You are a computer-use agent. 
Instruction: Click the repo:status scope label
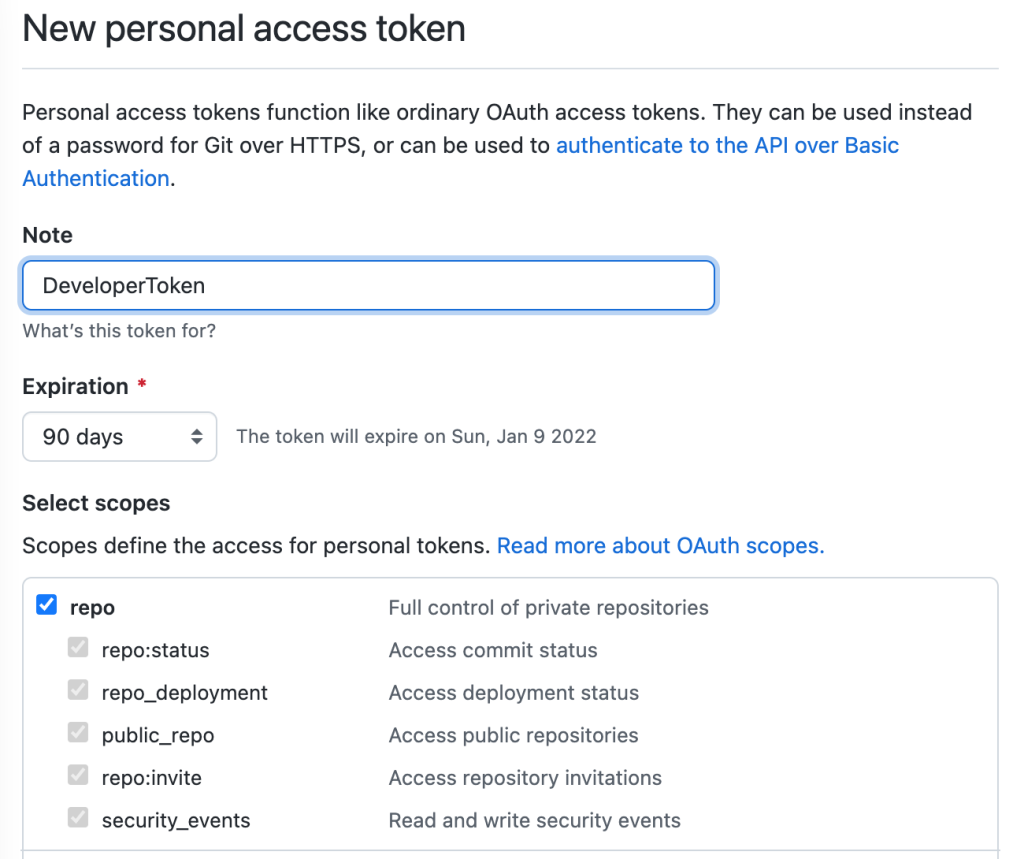pos(155,651)
